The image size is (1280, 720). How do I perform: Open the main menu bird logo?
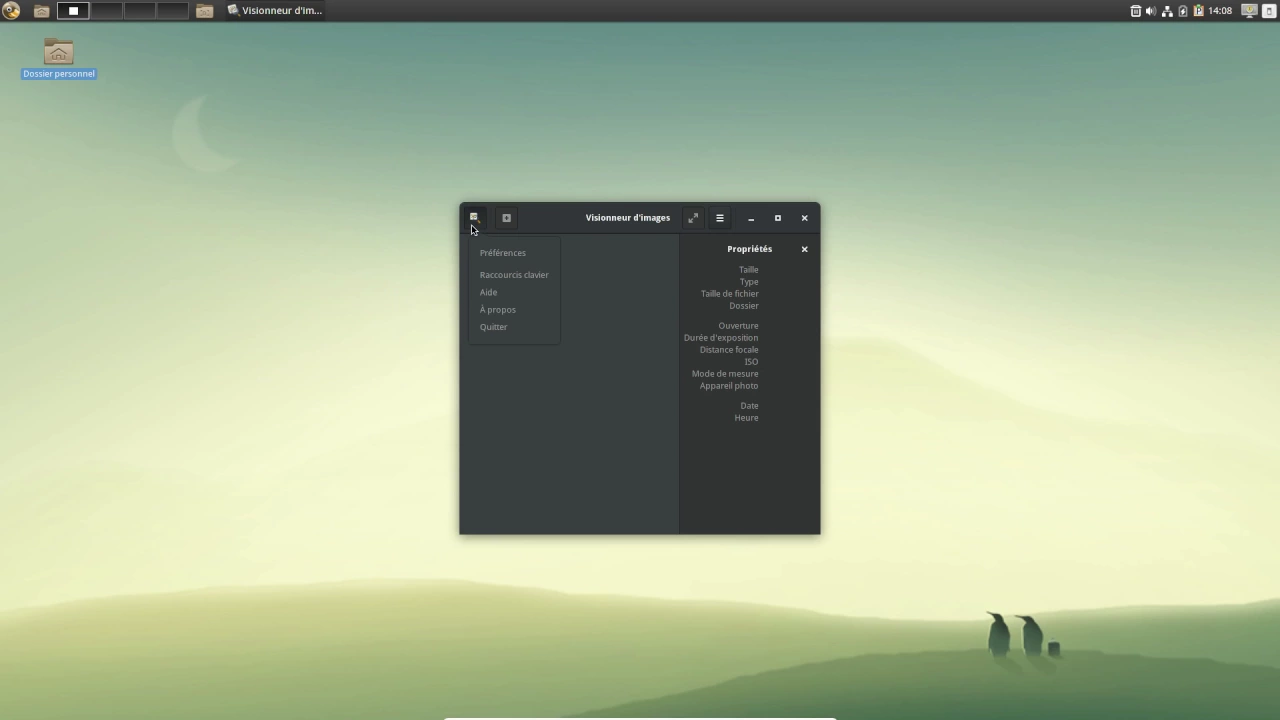[11, 11]
